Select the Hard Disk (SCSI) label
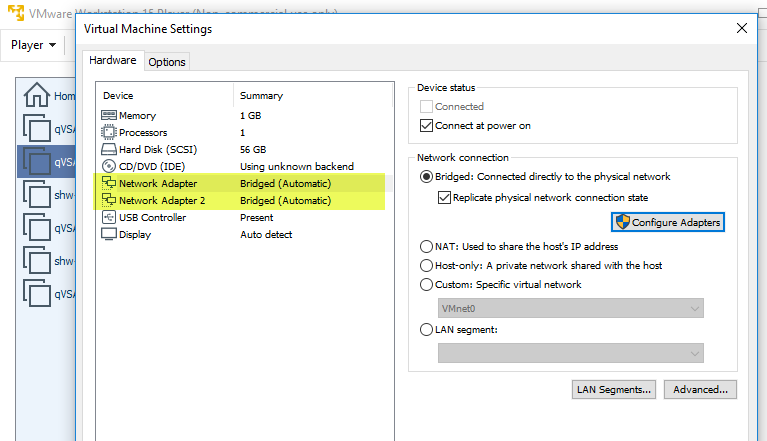Screen dimensions: 767x441 pyautogui.click(x=158, y=150)
